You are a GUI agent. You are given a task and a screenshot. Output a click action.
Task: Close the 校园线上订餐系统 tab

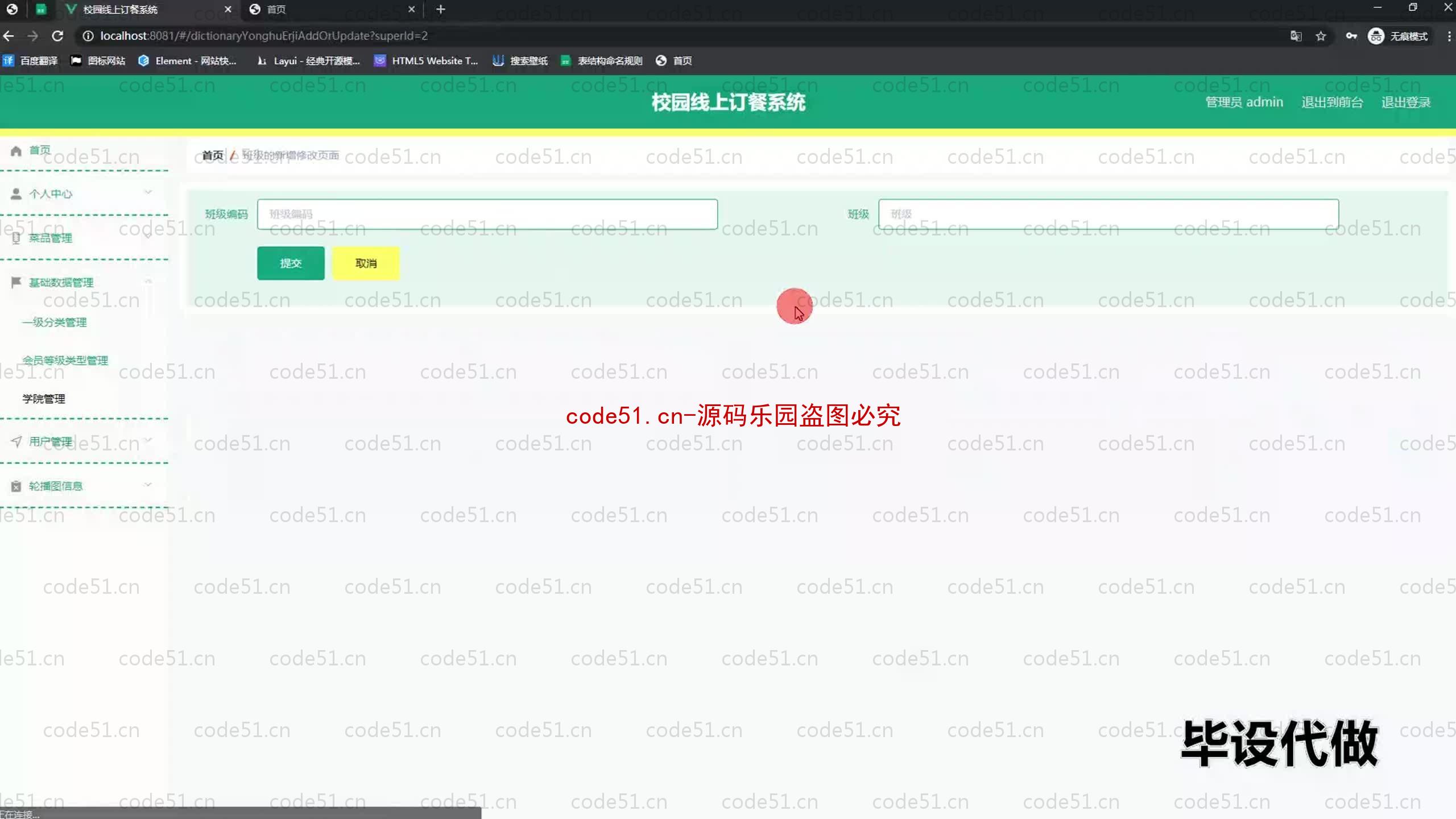pyautogui.click(x=228, y=9)
